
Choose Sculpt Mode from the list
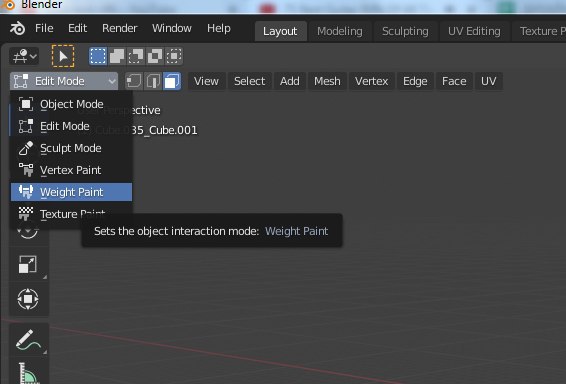[x=71, y=148]
